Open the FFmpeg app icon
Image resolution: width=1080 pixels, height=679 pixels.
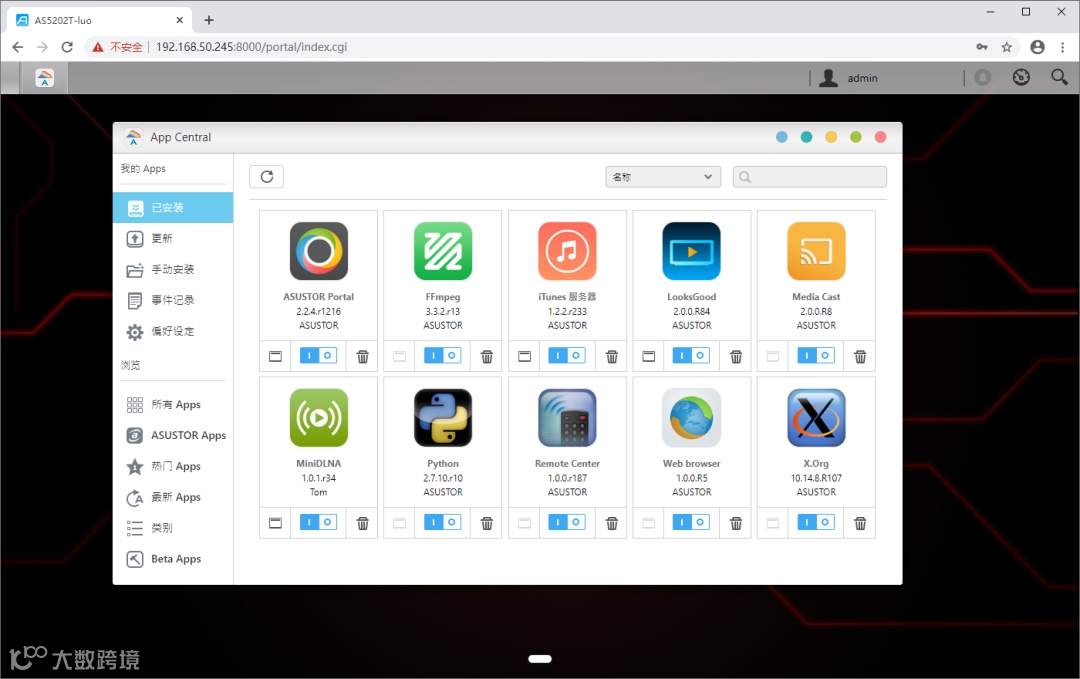pos(443,251)
